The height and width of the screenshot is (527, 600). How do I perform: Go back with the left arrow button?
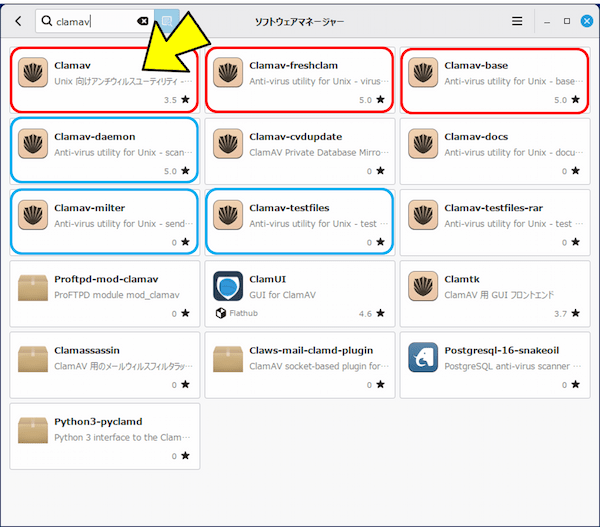[18, 21]
